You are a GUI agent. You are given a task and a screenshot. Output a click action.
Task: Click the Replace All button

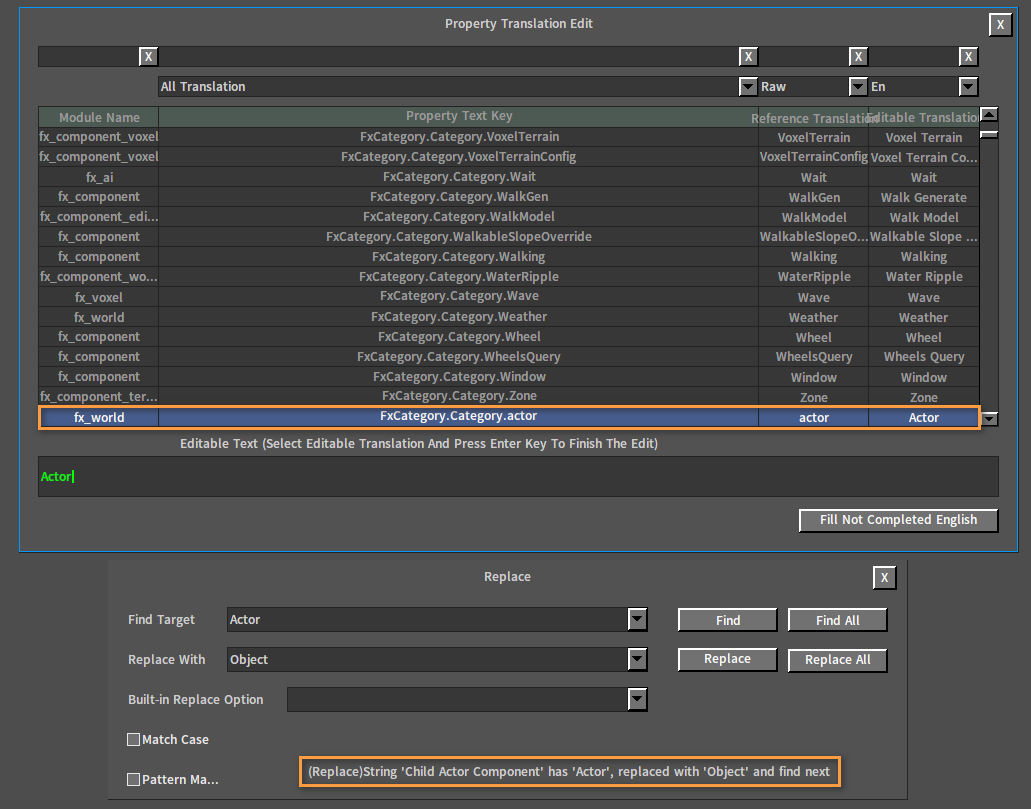pos(838,660)
